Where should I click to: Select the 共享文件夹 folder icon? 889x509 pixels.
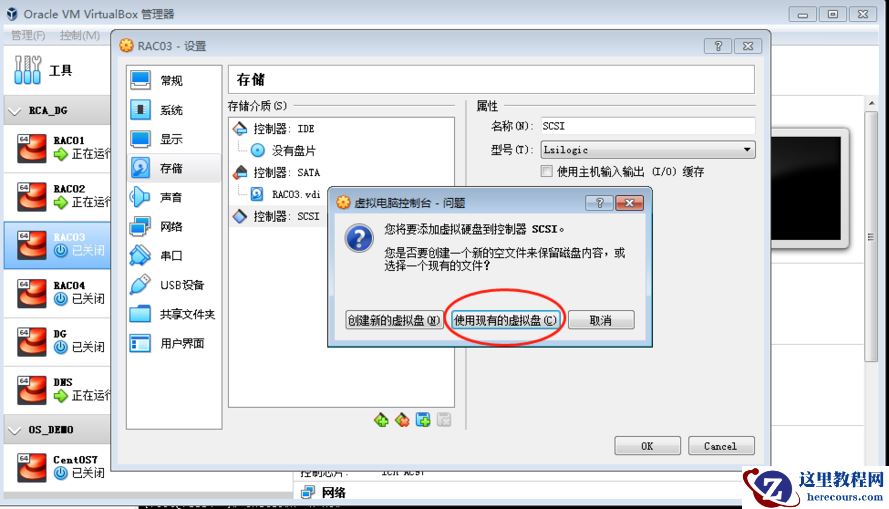click(140, 313)
